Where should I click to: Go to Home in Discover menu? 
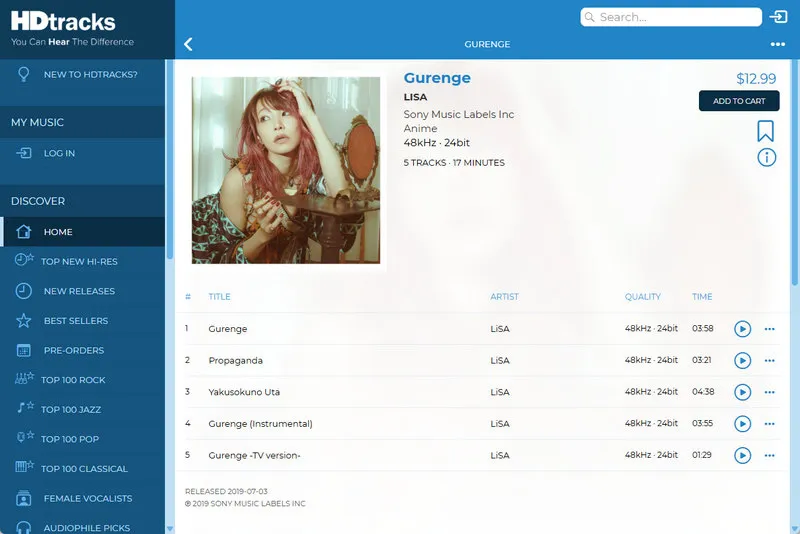pyautogui.click(x=83, y=232)
